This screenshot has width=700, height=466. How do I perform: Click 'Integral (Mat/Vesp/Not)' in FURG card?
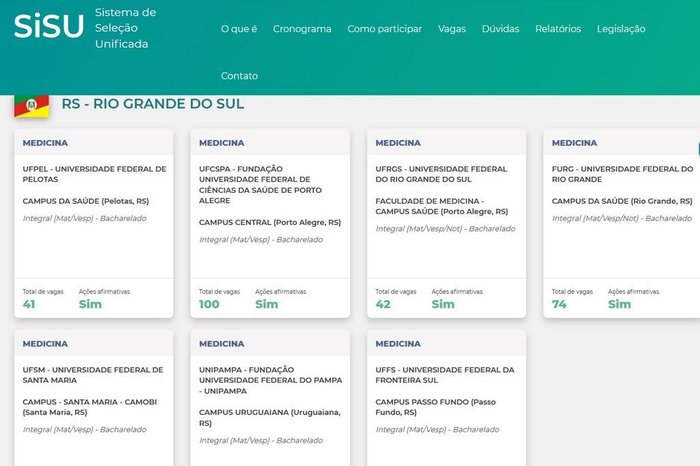click(x=596, y=218)
